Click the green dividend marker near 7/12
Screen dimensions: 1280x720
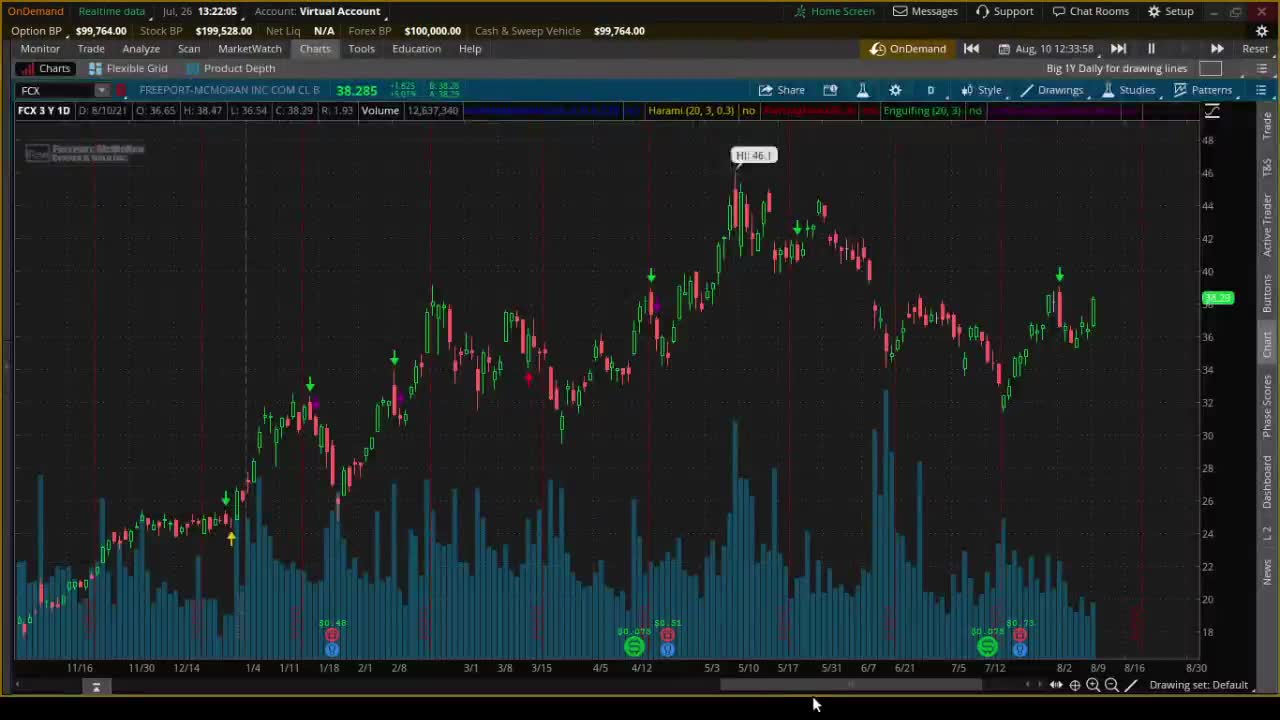(987, 648)
